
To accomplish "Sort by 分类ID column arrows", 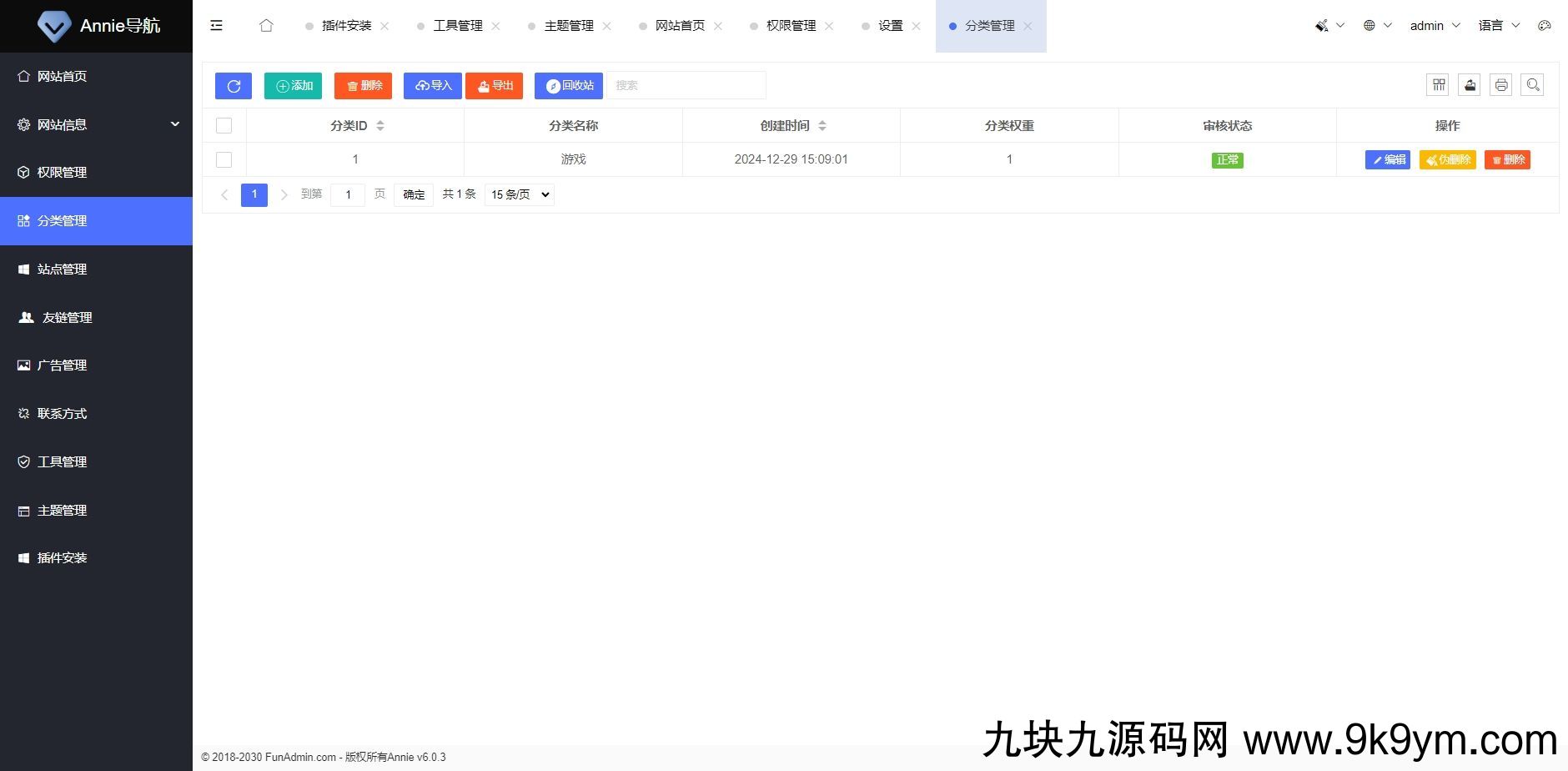I will pyautogui.click(x=380, y=126).
